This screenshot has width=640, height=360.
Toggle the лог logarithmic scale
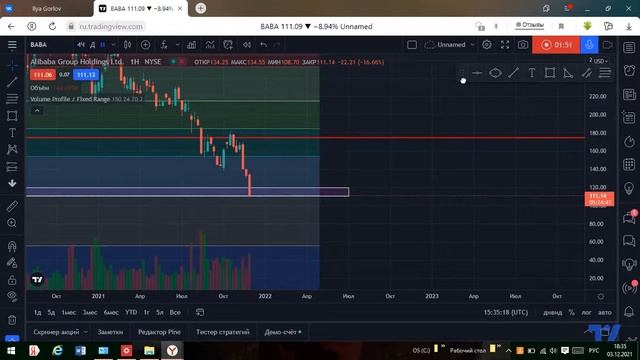[586, 312]
